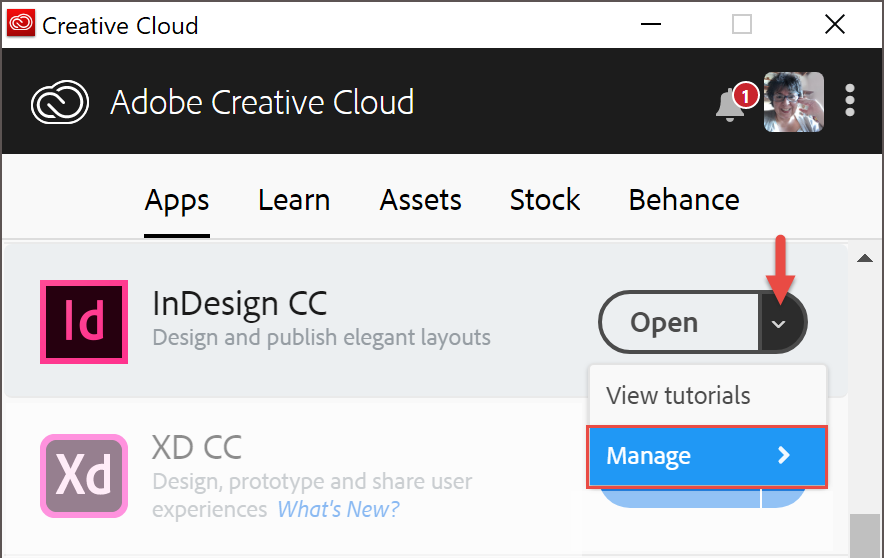Select the Apps tab
Image resolution: width=884 pixels, height=558 pixels.
pos(177,200)
